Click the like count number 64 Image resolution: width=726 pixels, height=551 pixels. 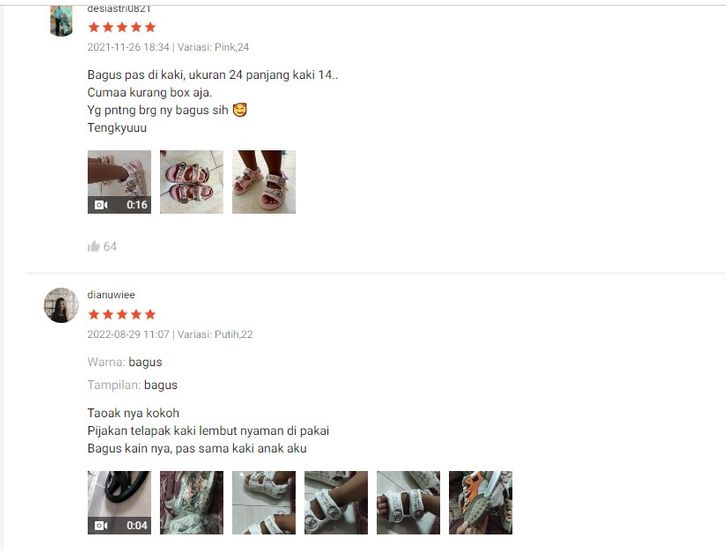pos(110,247)
